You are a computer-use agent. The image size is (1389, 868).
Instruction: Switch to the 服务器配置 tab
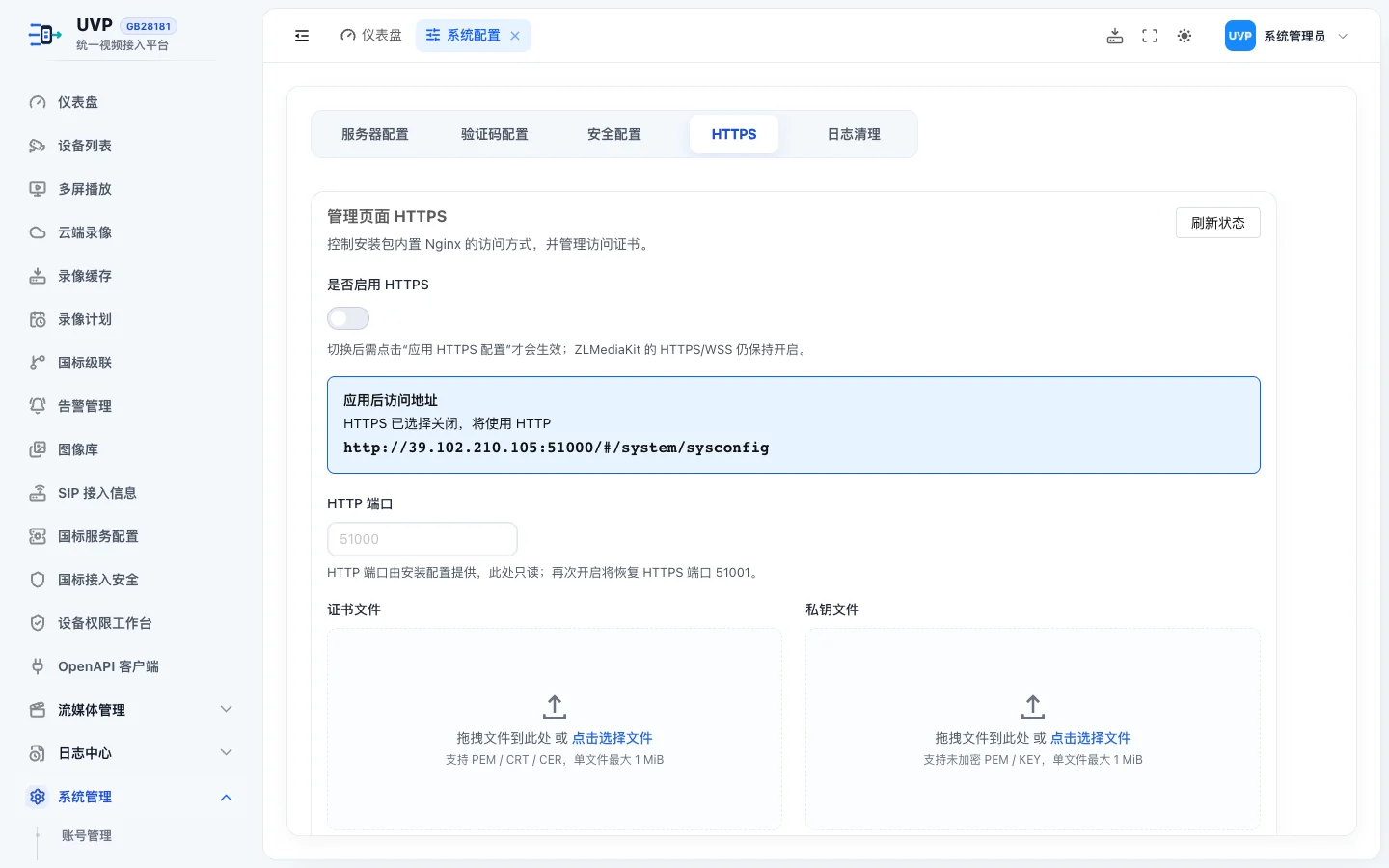(375, 134)
